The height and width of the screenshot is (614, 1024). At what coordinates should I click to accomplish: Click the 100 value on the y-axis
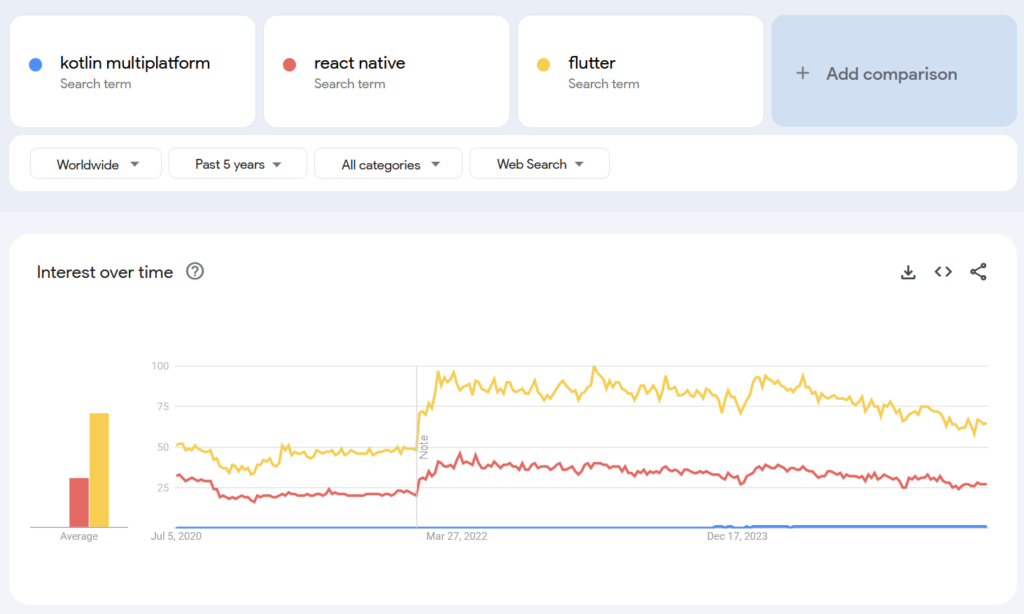pyautogui.click(x=160, y=366)
